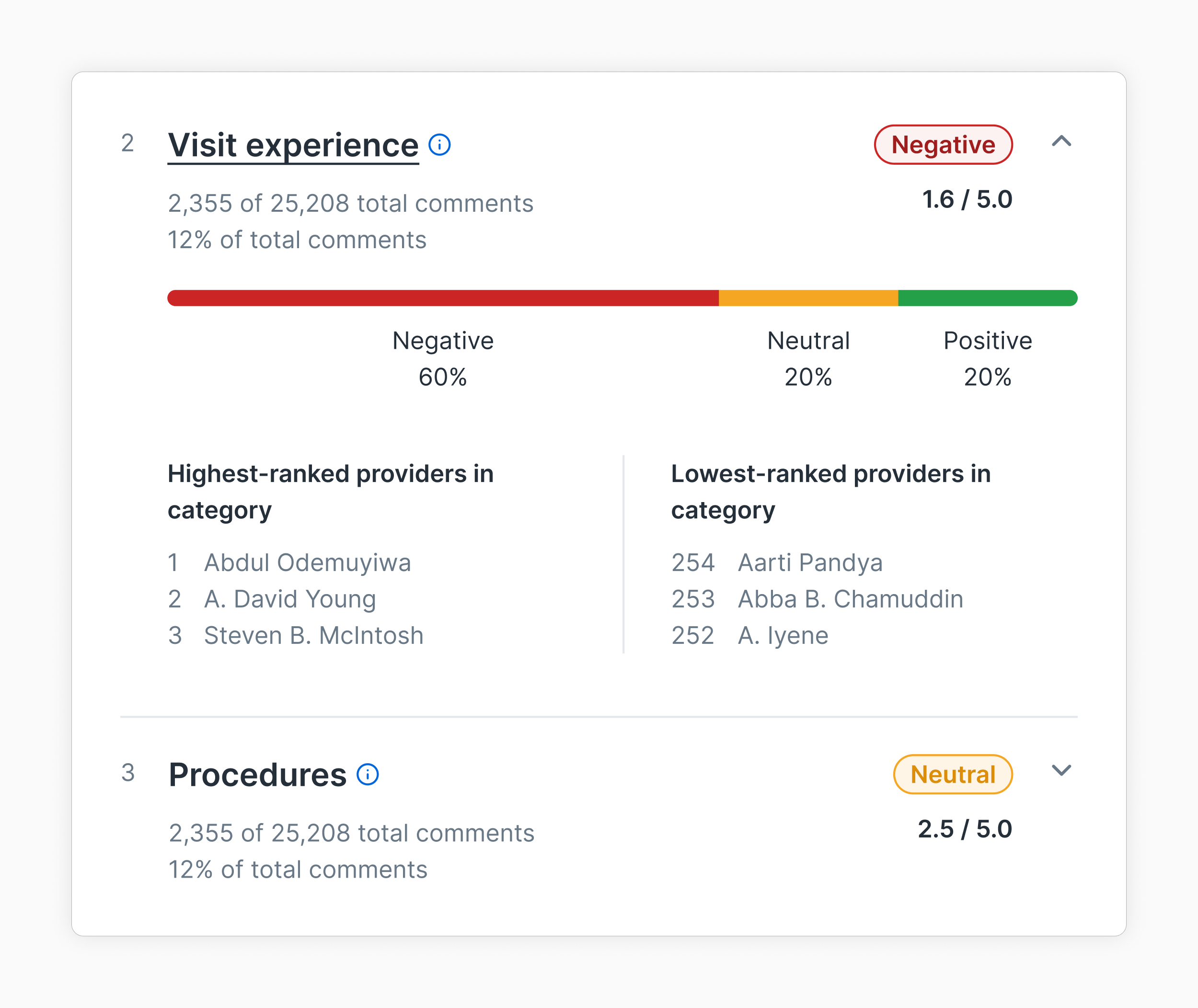Click the orange Neutral sentiment badge

coord(952,774)
